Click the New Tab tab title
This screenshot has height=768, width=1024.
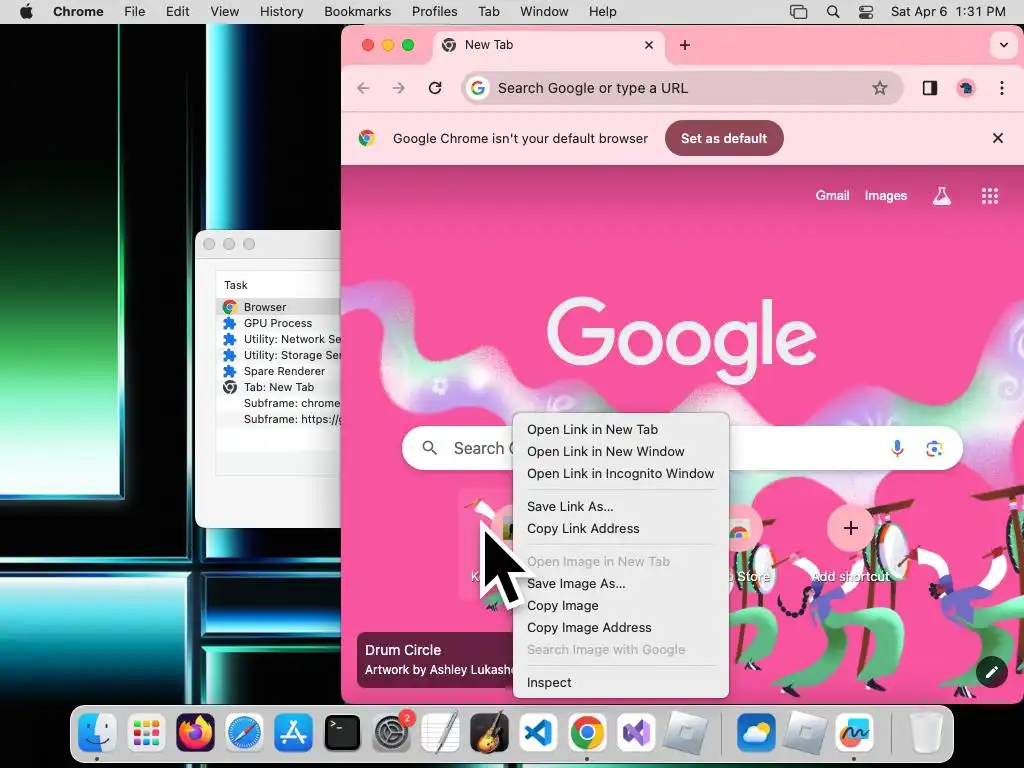coord(488,45)
